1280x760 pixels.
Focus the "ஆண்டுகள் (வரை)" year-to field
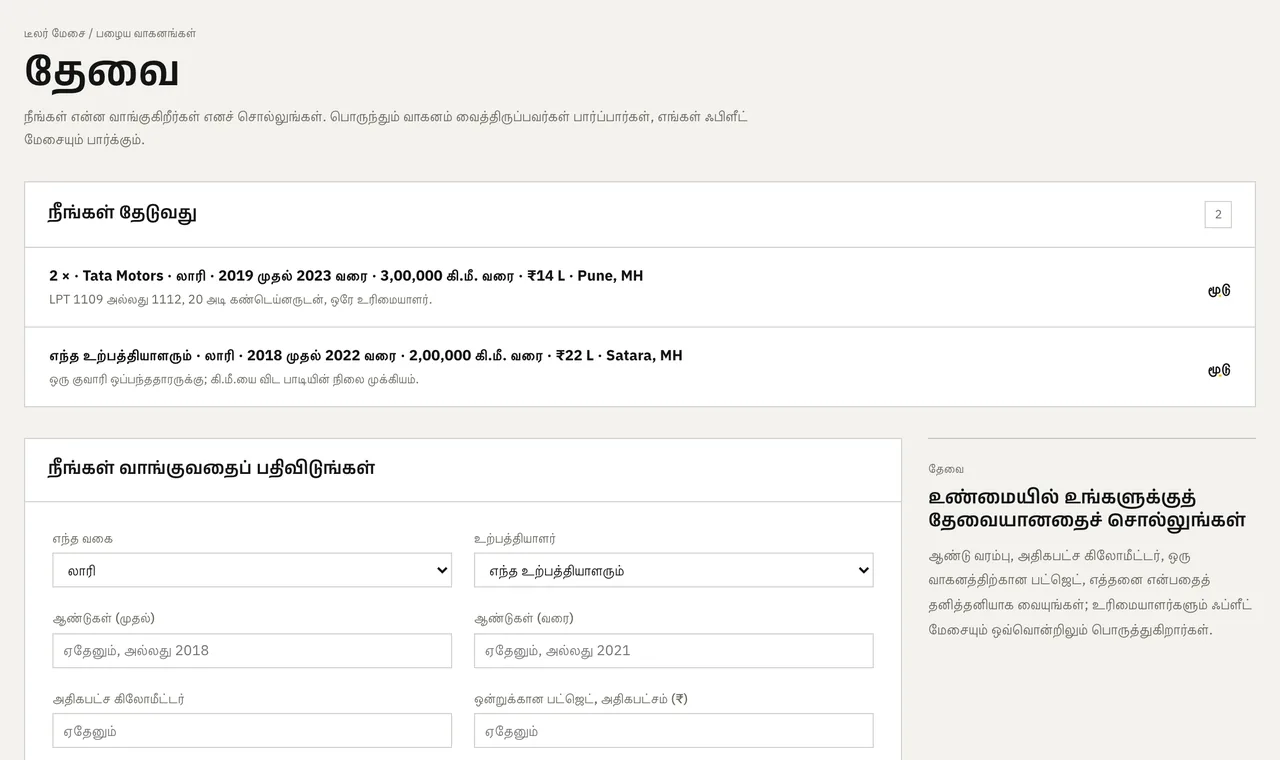tap(674, 650)
